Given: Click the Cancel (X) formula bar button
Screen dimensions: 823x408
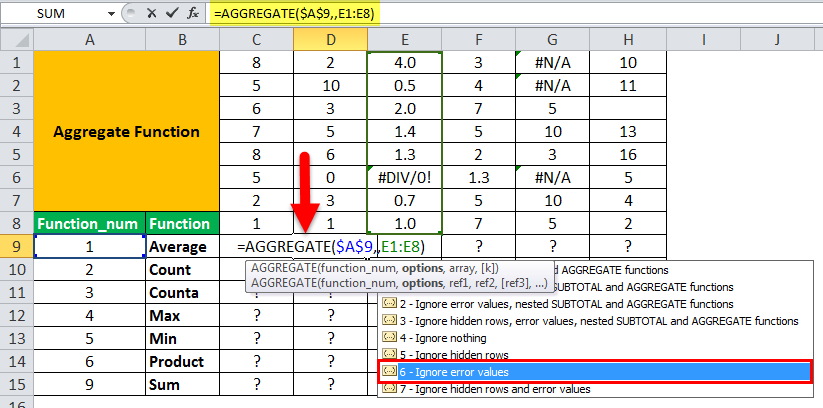Looking at the screenshot, I should click(x=152, y=14).
